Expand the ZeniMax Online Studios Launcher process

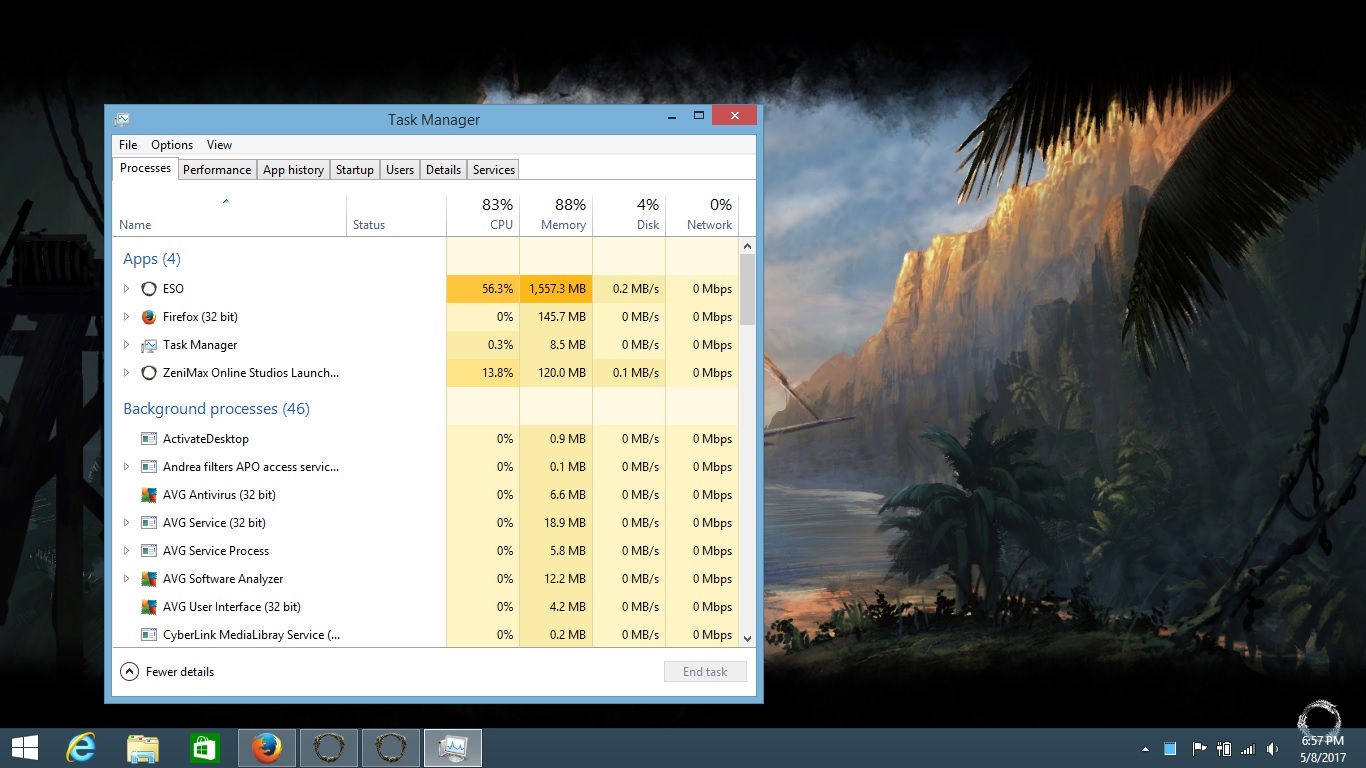click(126, 372)
